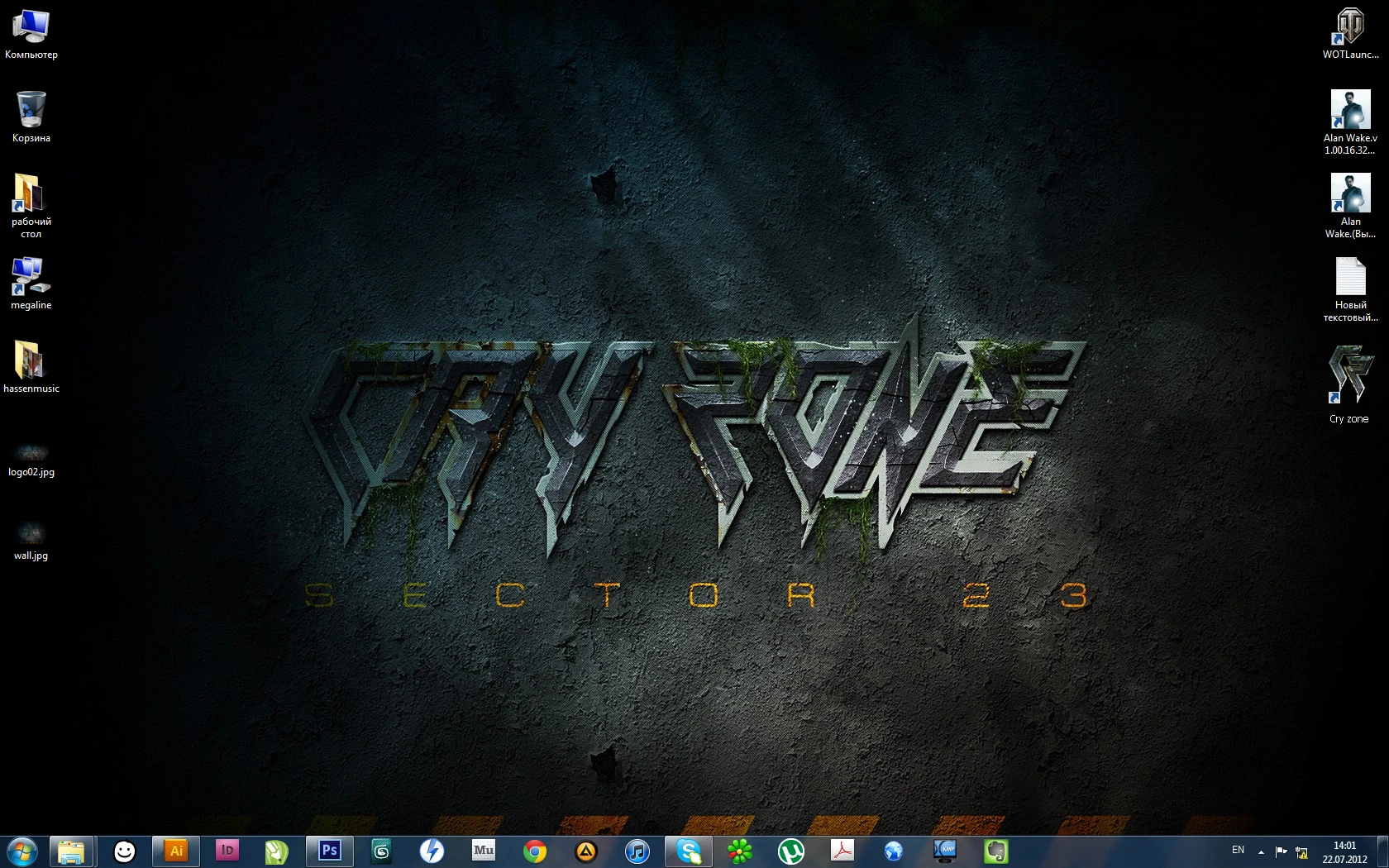1389x868 pixels.
Task: Show hidden system tray icons
Action: (1261, 851)
